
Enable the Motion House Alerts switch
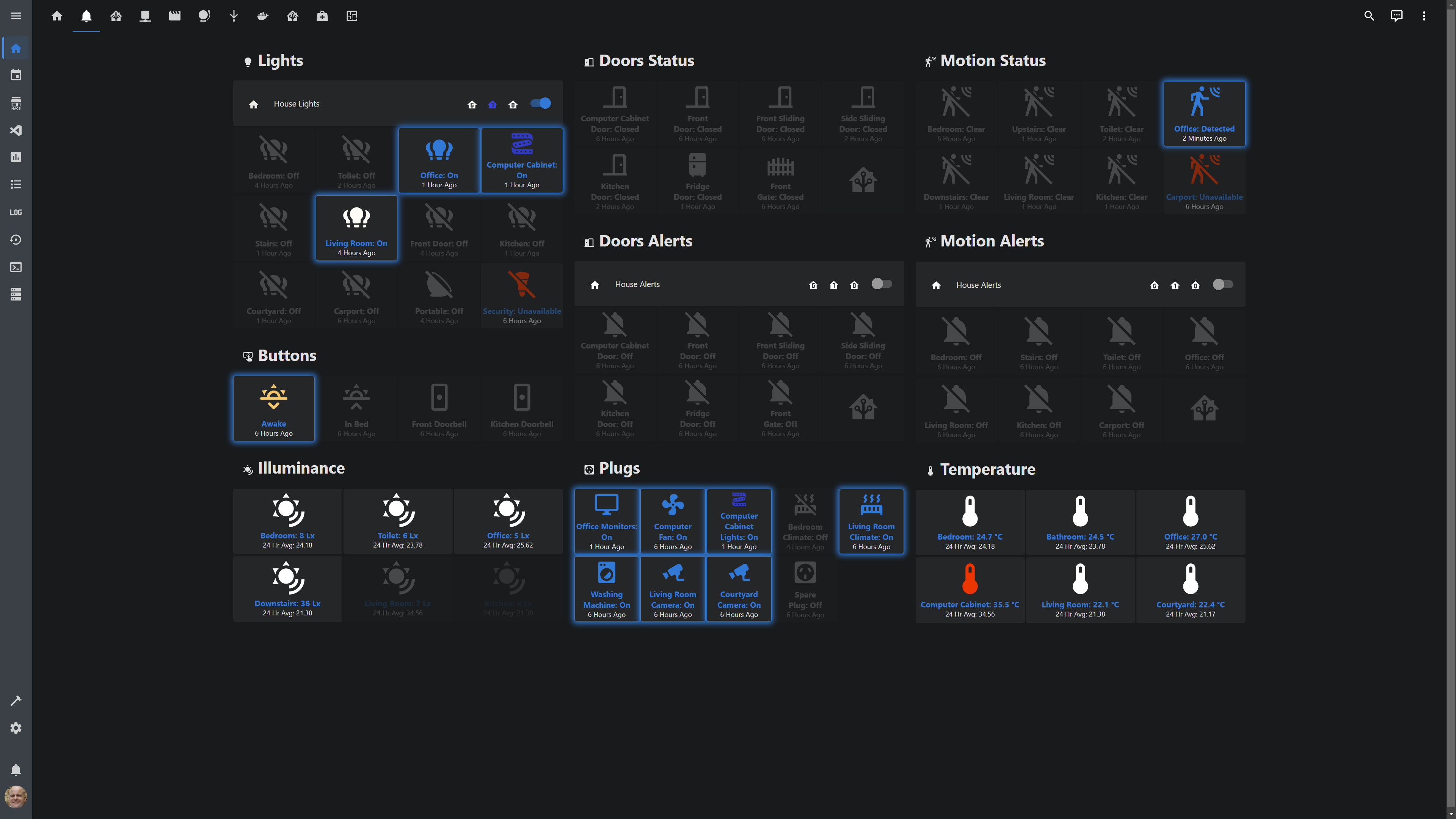click(1222, 285)
